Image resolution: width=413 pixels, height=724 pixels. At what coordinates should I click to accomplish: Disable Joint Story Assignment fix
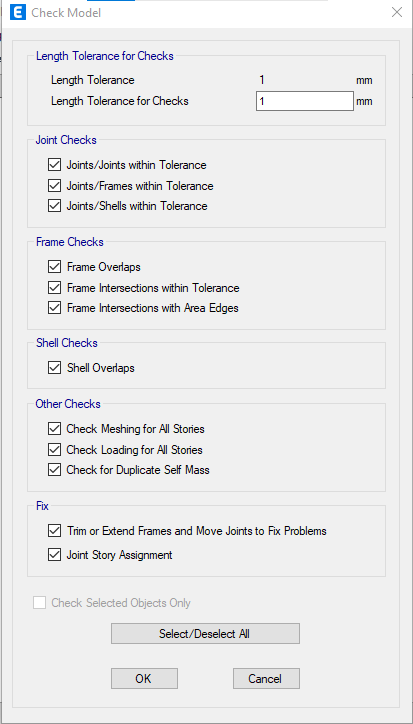(x=55, y=555)
